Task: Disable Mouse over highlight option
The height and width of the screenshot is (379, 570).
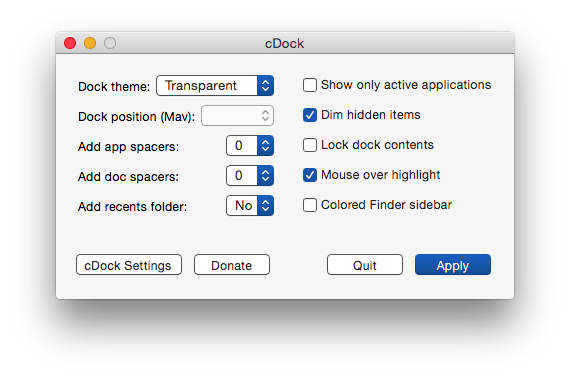Action: 310,175
